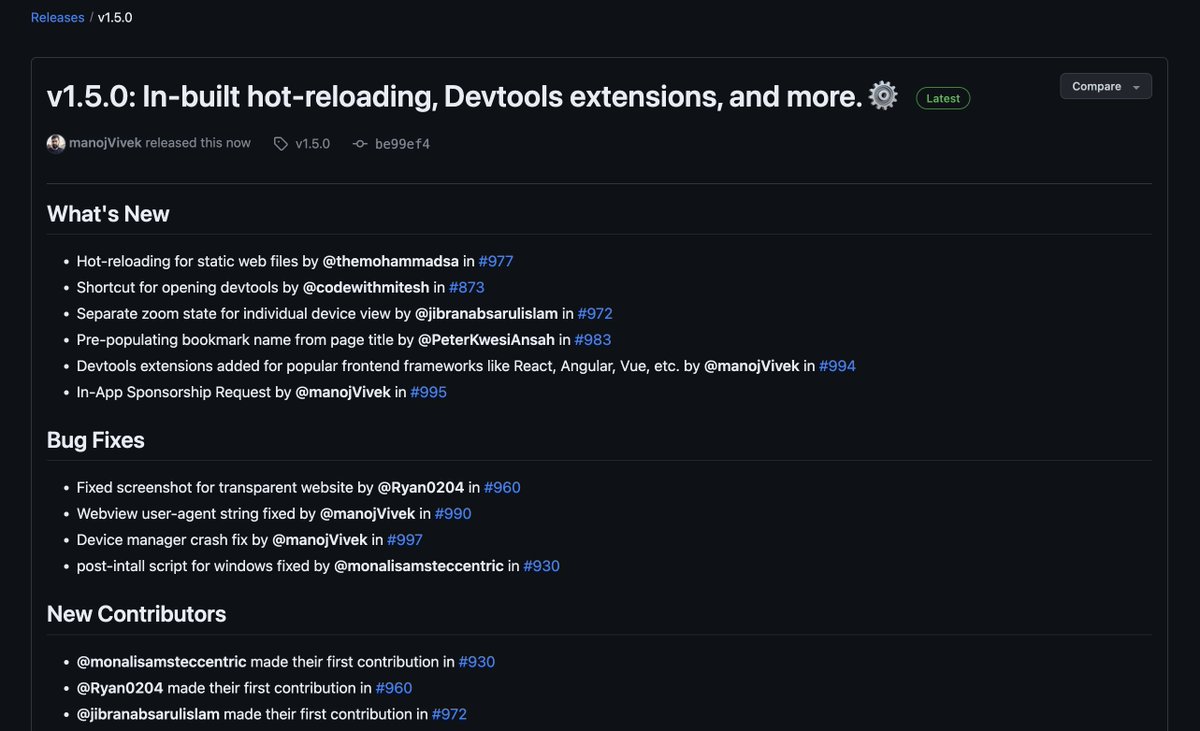Open pull request #873 devtools shortcut
The width and height of the screenshot is (1200, 731).
click(x=466, y=287)
